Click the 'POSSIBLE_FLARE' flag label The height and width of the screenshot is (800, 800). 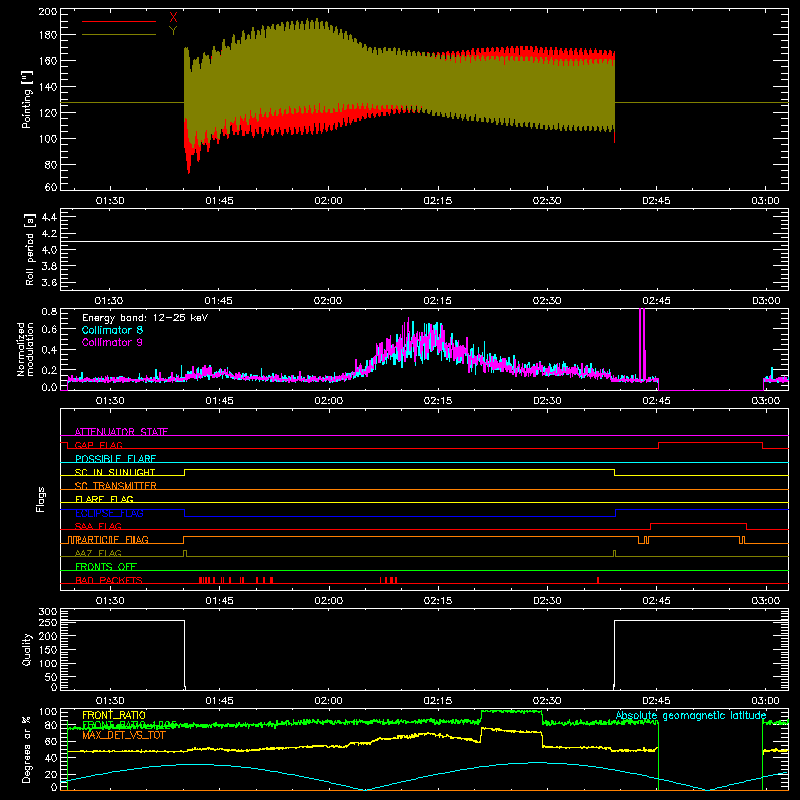pos(115,459)
